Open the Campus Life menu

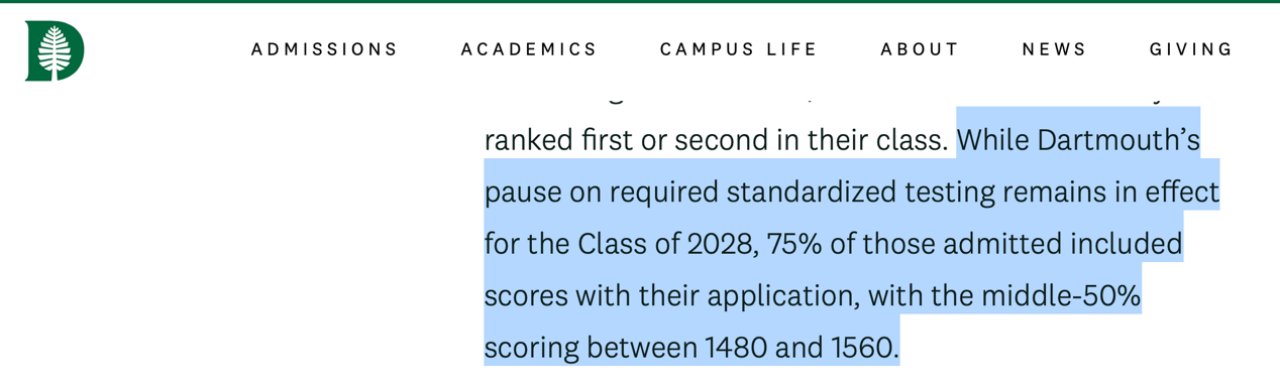click(738, 49)
